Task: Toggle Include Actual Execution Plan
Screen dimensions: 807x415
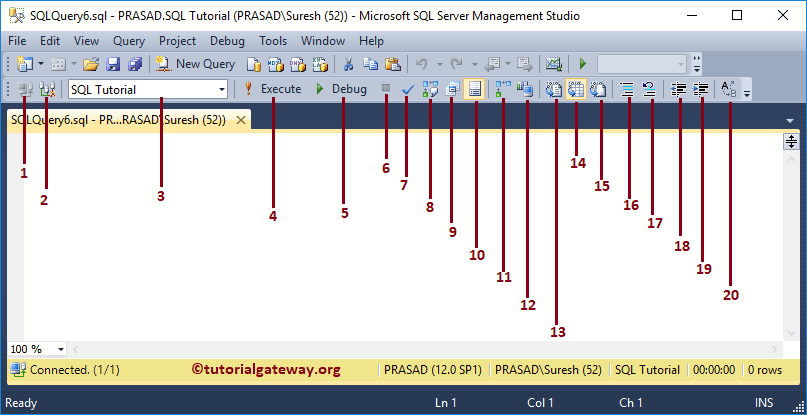Action: [x=503, y=90]
